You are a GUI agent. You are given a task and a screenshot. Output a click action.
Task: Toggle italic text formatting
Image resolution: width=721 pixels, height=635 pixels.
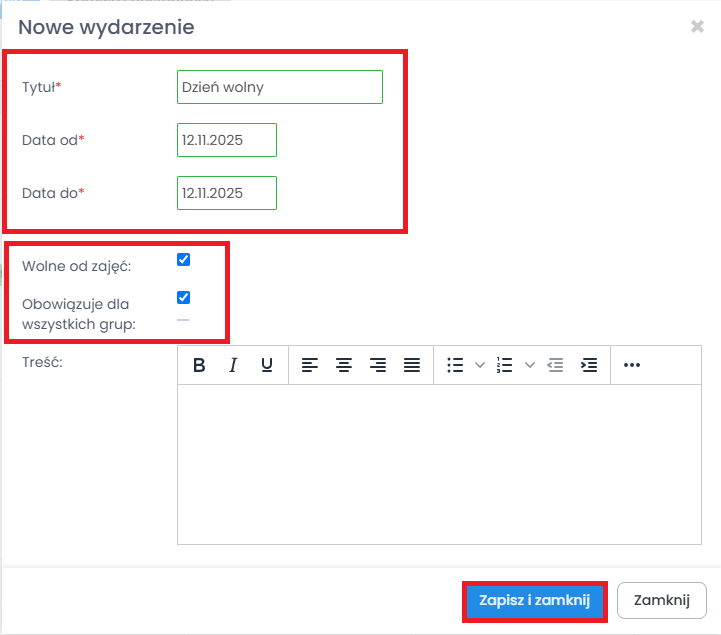[233, 366]
